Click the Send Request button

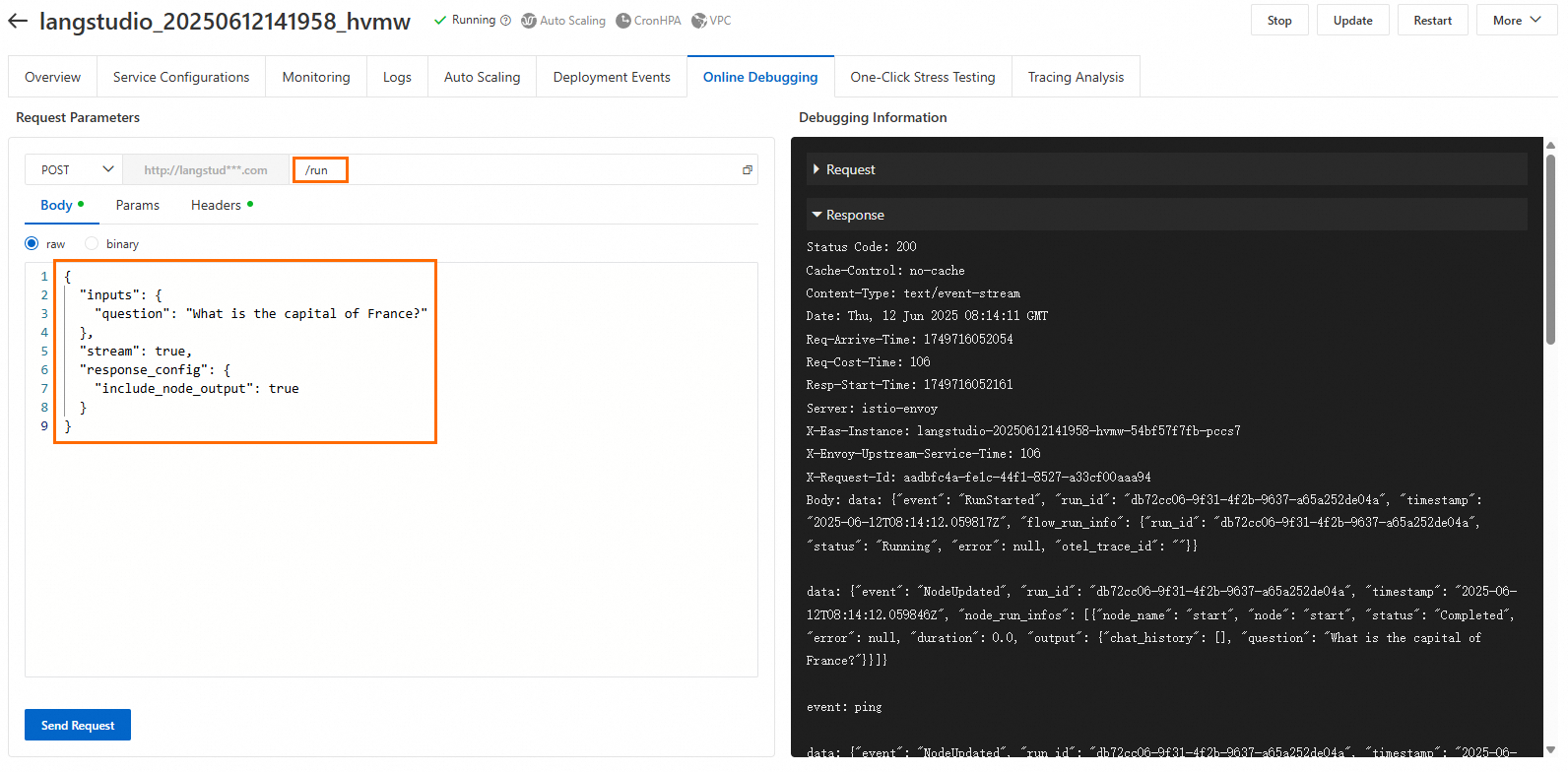point(78,725)
